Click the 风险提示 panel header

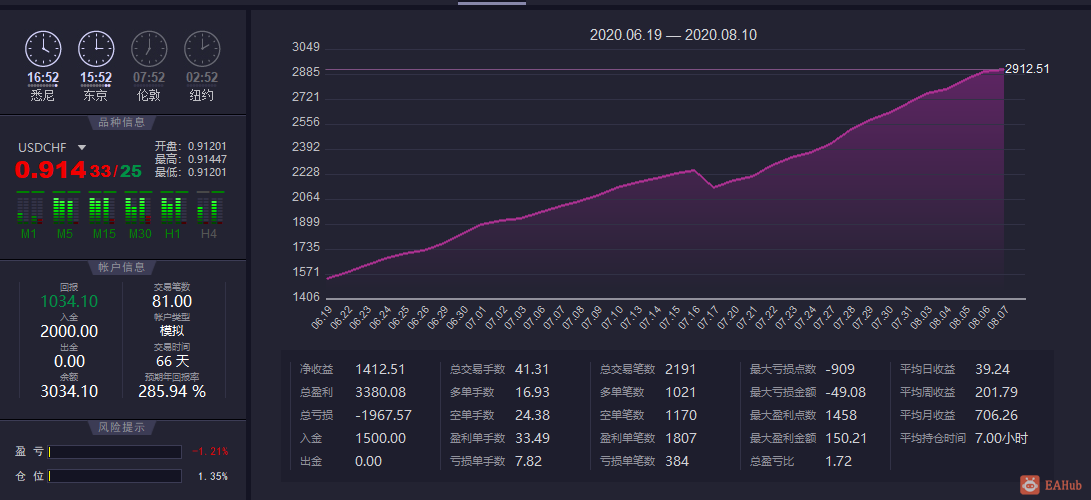pyautogui.click(x=122, y=428)
